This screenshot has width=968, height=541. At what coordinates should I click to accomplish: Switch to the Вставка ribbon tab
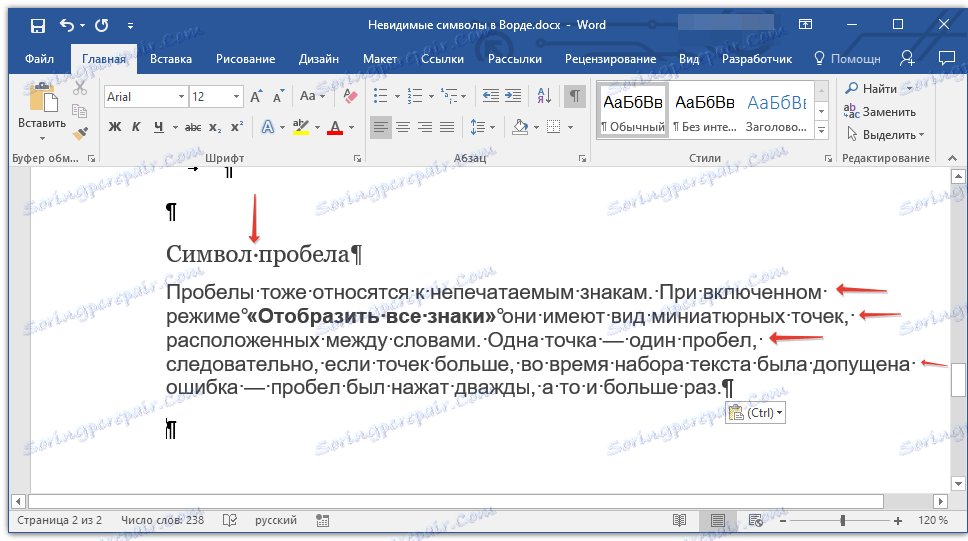click(x=170, y=59)
